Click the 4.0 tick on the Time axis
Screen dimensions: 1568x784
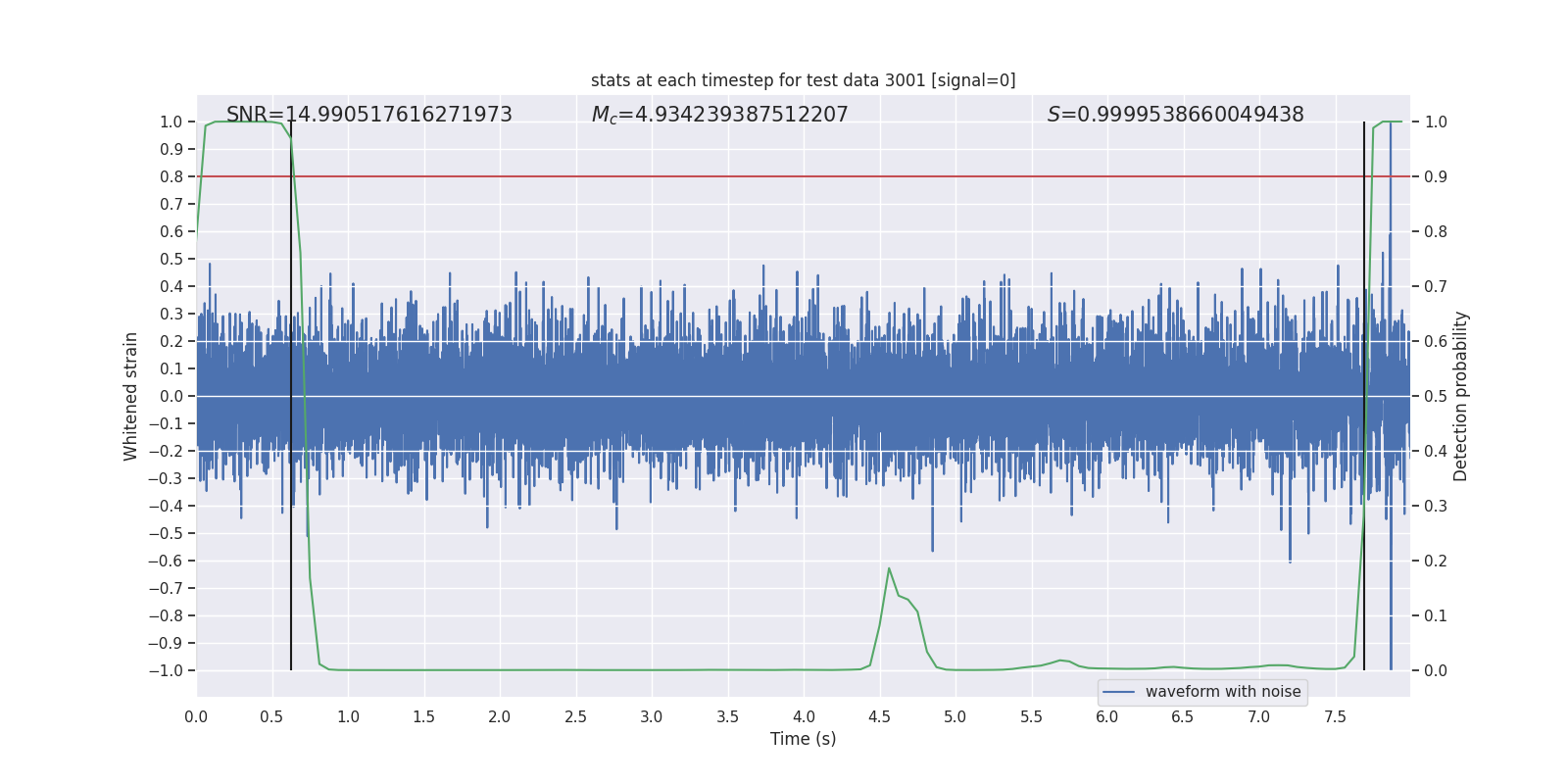[x=804, y=716]
